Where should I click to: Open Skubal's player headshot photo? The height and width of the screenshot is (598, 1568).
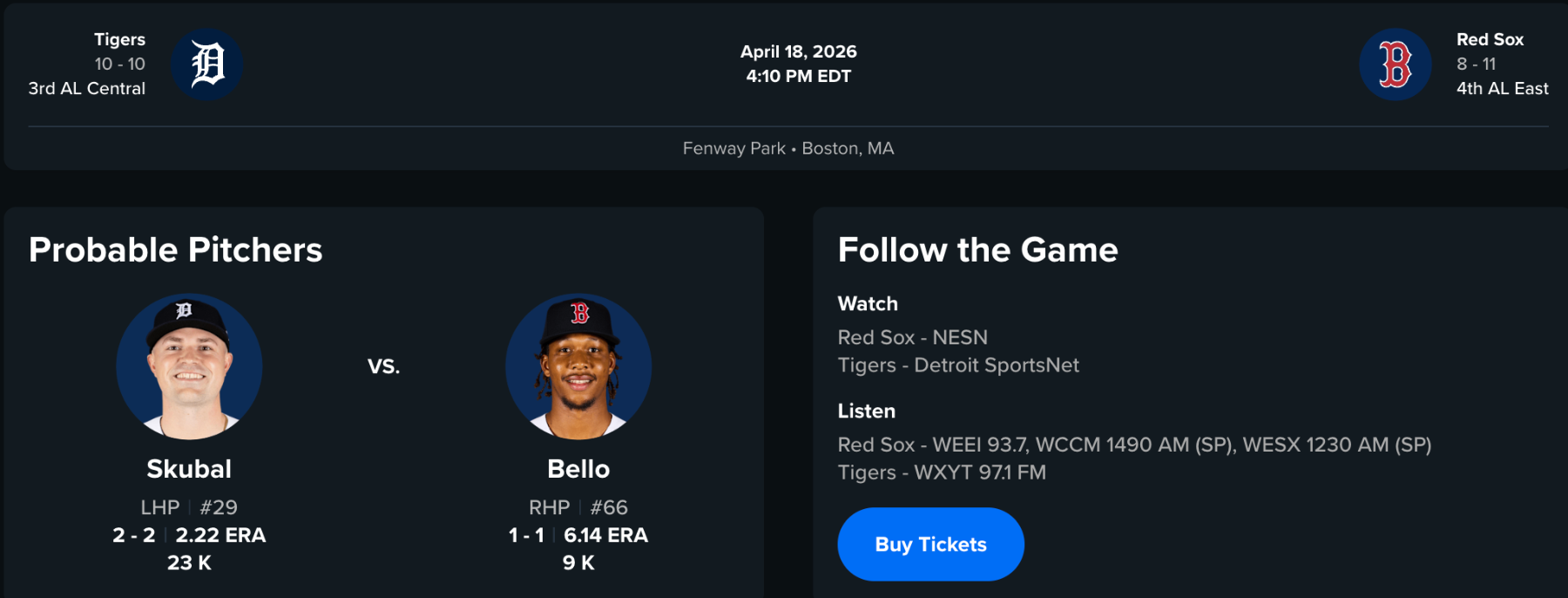[189, 366]
